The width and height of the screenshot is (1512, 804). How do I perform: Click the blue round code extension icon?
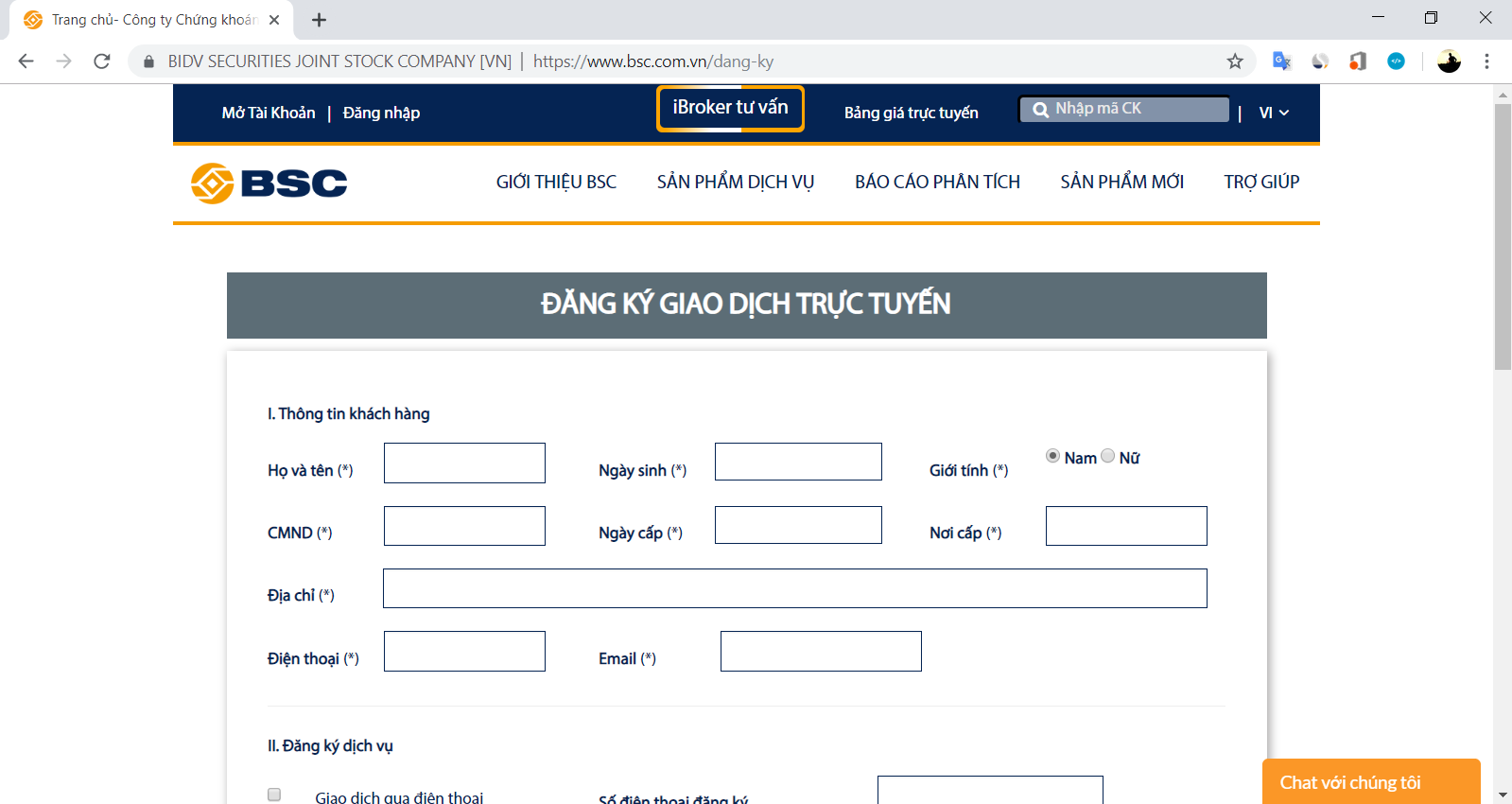coord(1396,61)
